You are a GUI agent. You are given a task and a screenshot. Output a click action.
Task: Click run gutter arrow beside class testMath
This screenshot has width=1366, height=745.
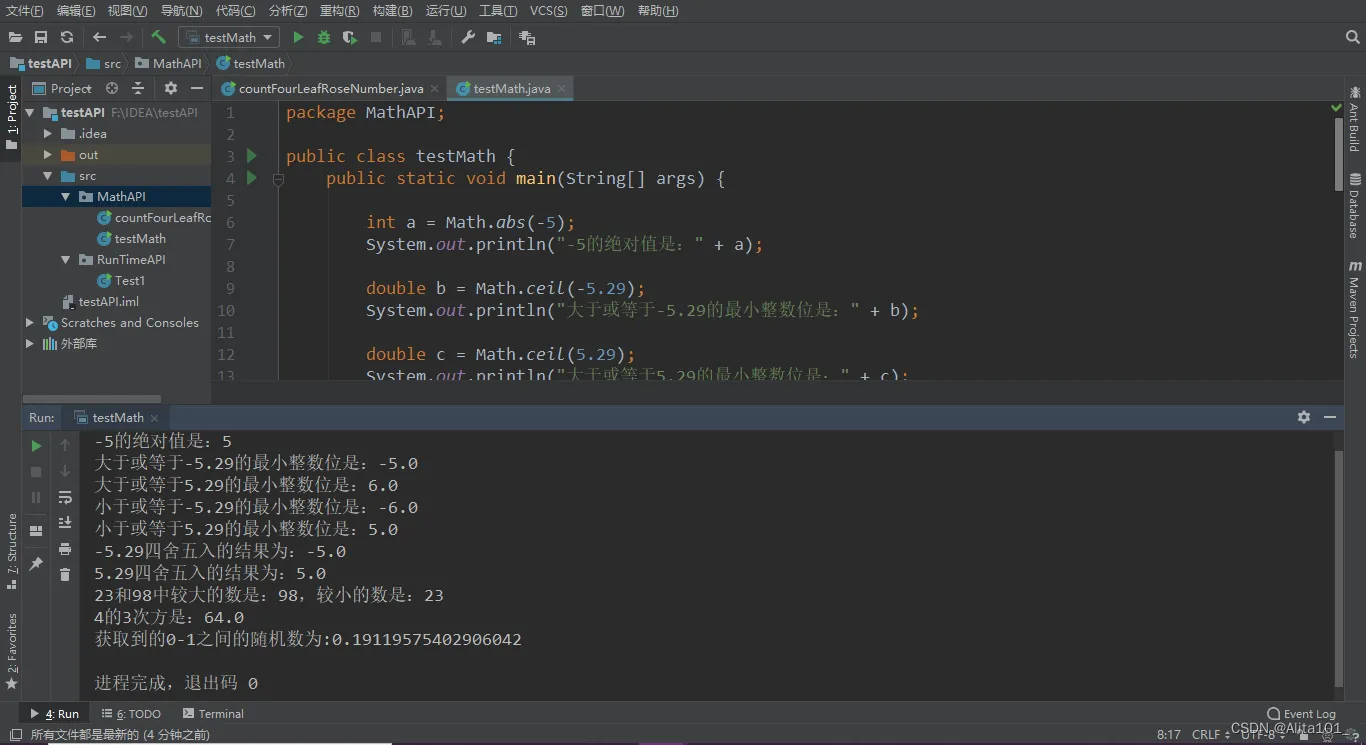tap(252, 156)
